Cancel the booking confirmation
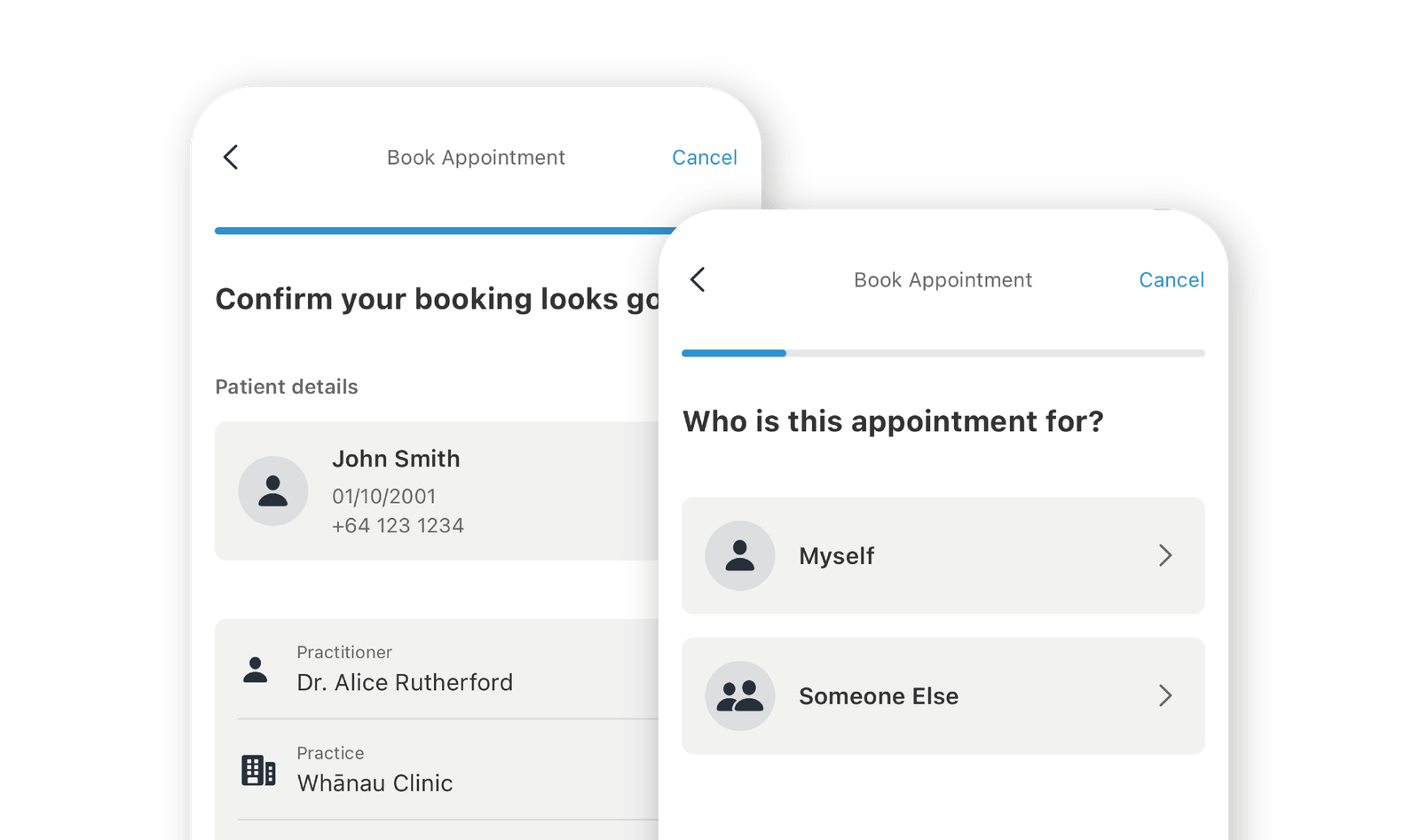Screen dimensions: 1420x840 coord(705,157)
